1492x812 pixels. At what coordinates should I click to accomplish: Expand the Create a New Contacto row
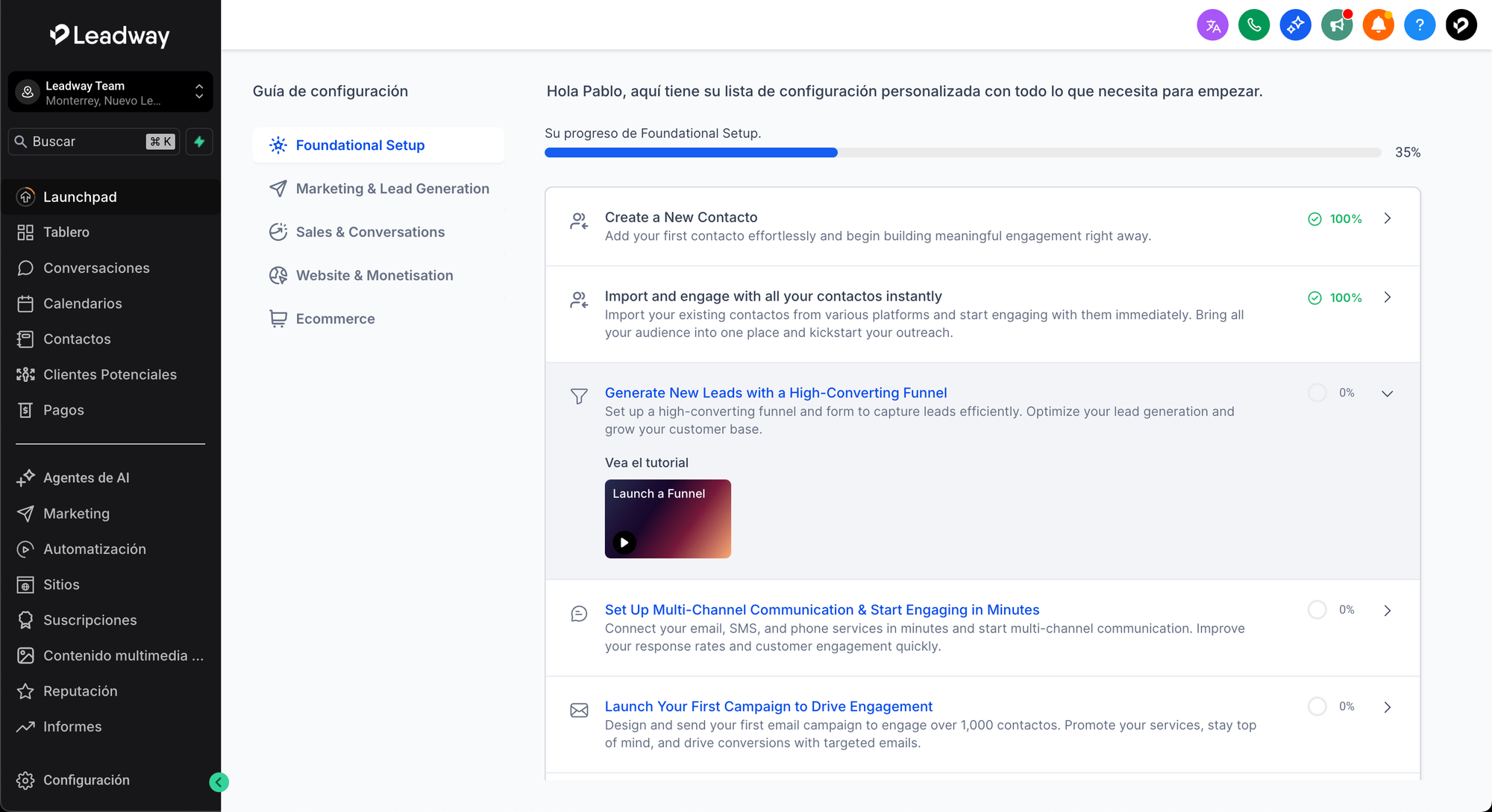tap(1387, 218)
